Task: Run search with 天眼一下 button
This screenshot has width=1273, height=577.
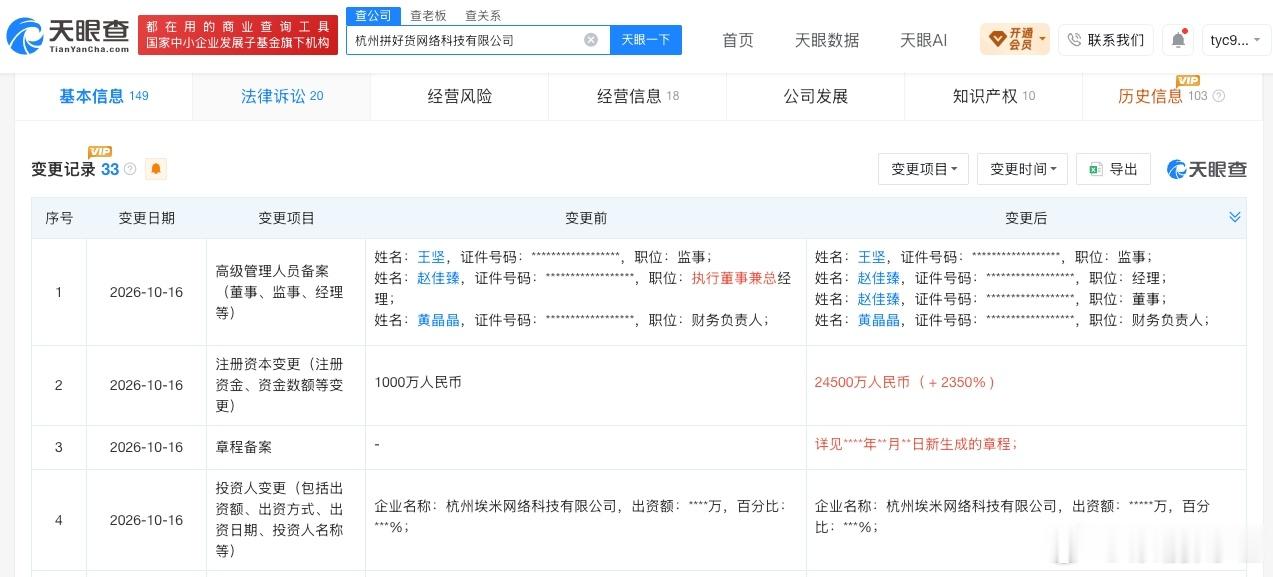Action: [646, 40]
